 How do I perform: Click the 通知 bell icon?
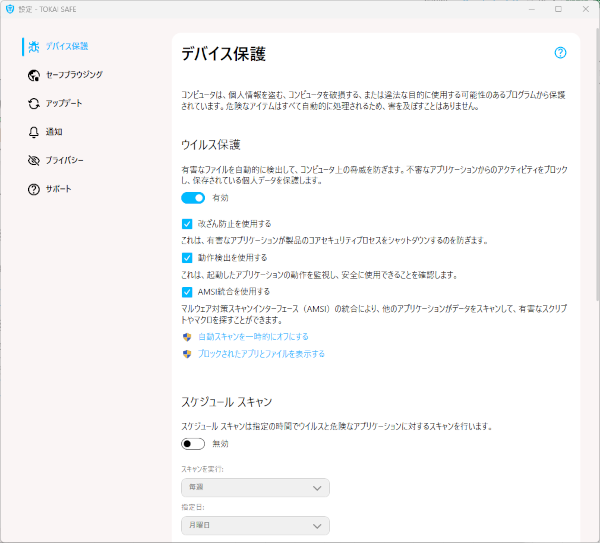point(34,132)
